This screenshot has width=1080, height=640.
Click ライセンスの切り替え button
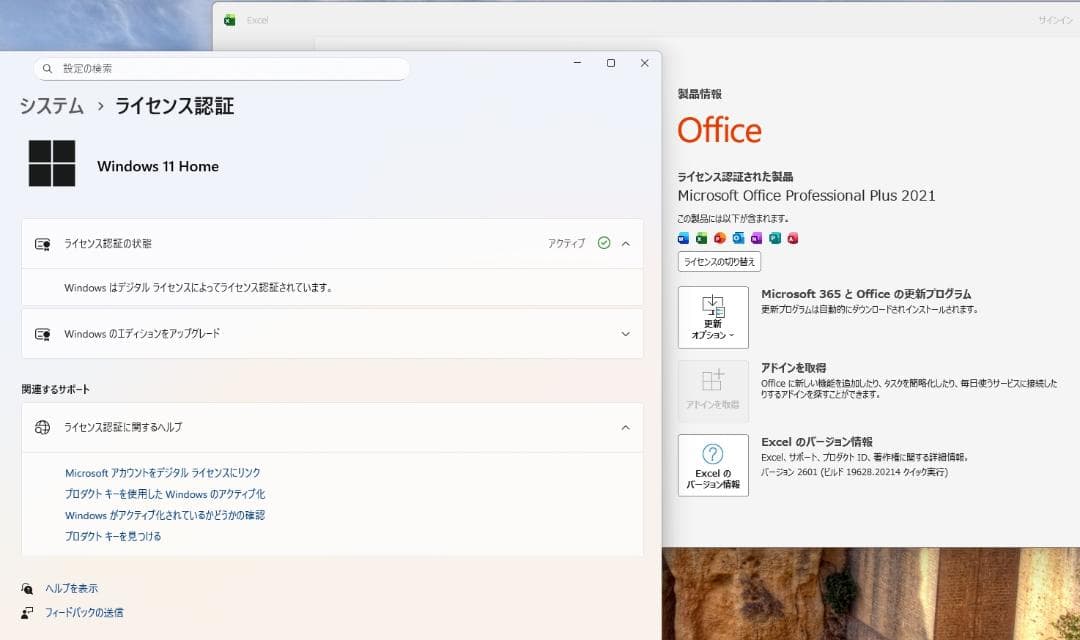coord(719,262)
